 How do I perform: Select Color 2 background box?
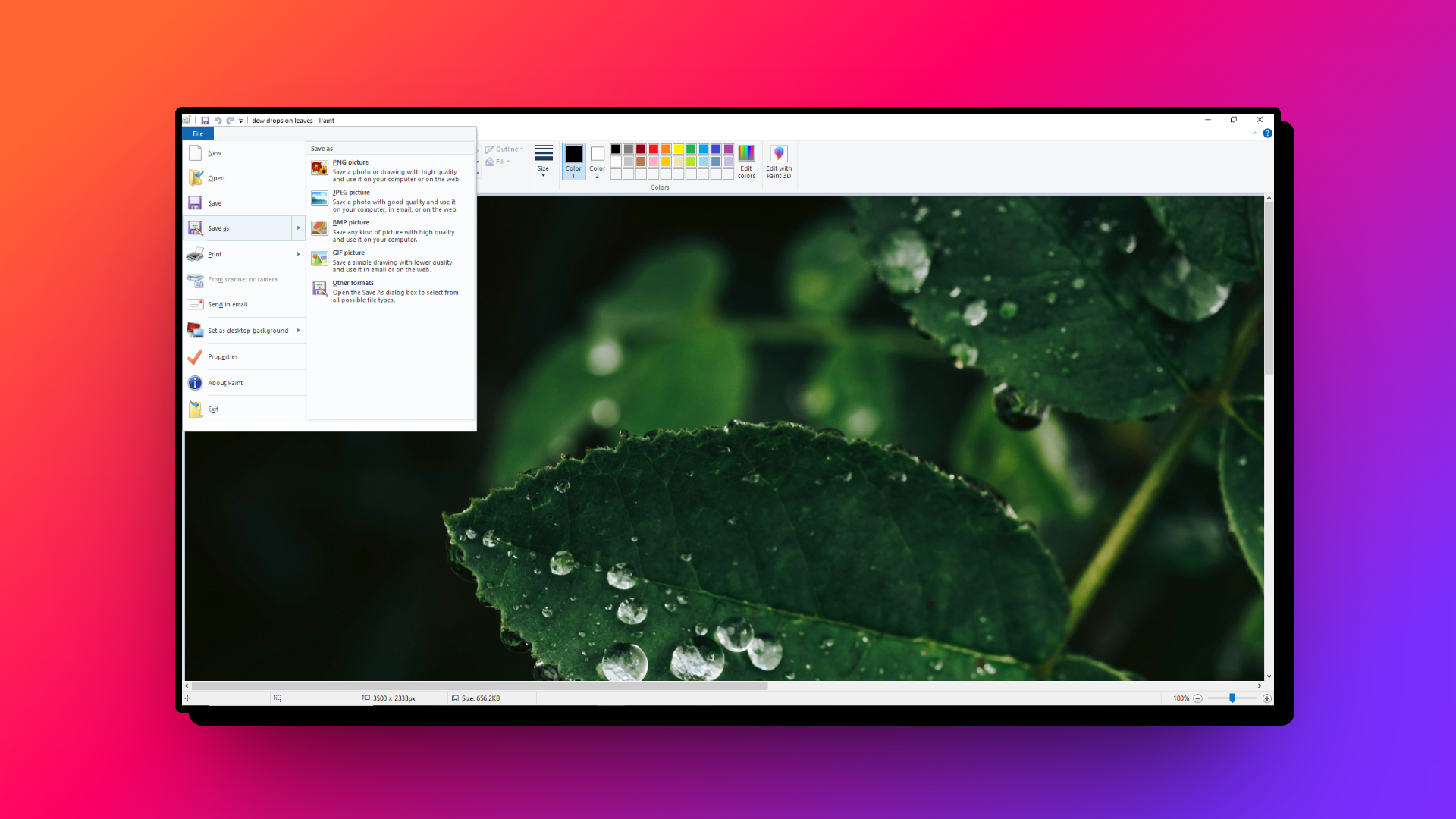[598, 154]
